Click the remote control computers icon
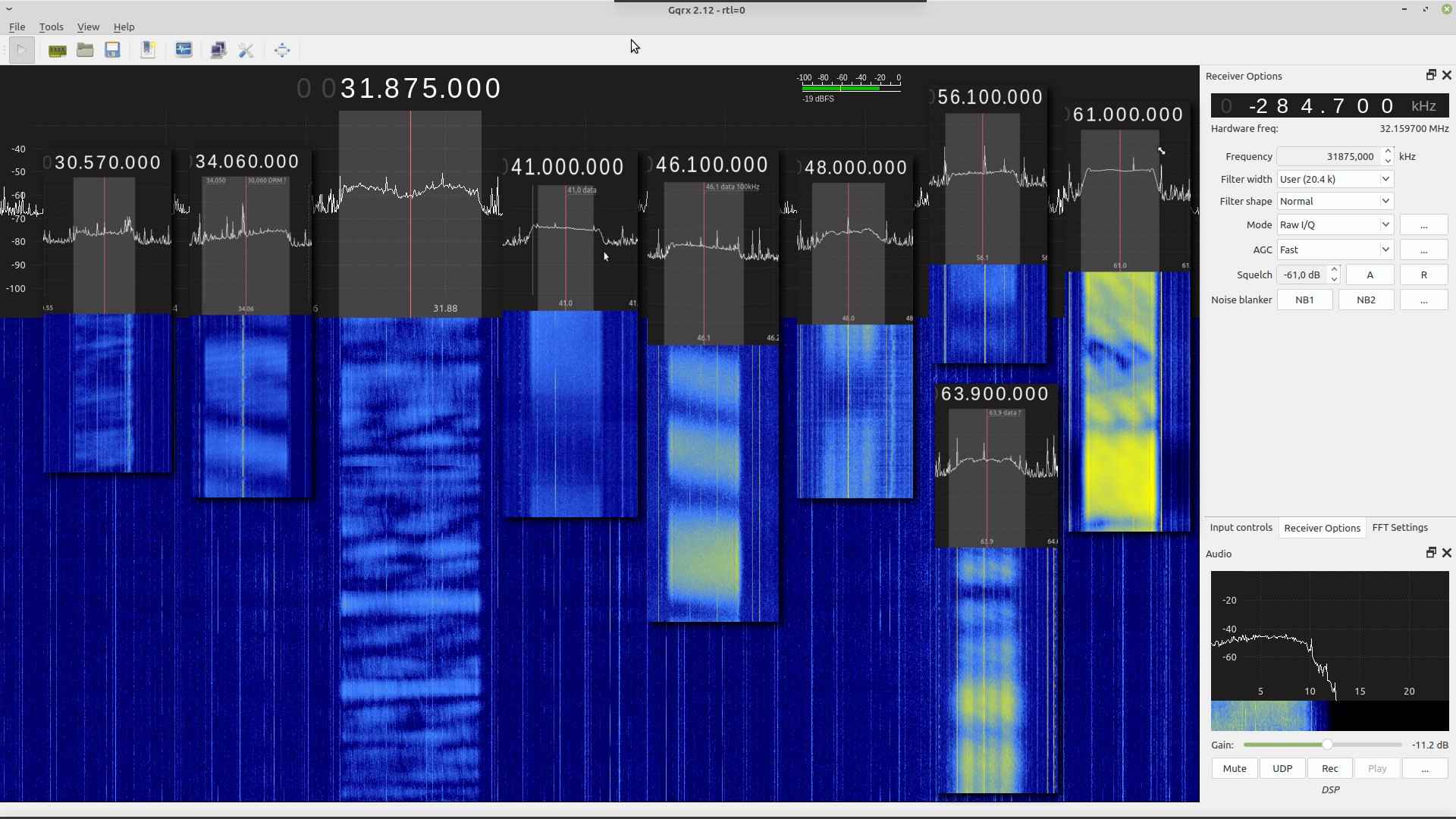 (218, 51)
